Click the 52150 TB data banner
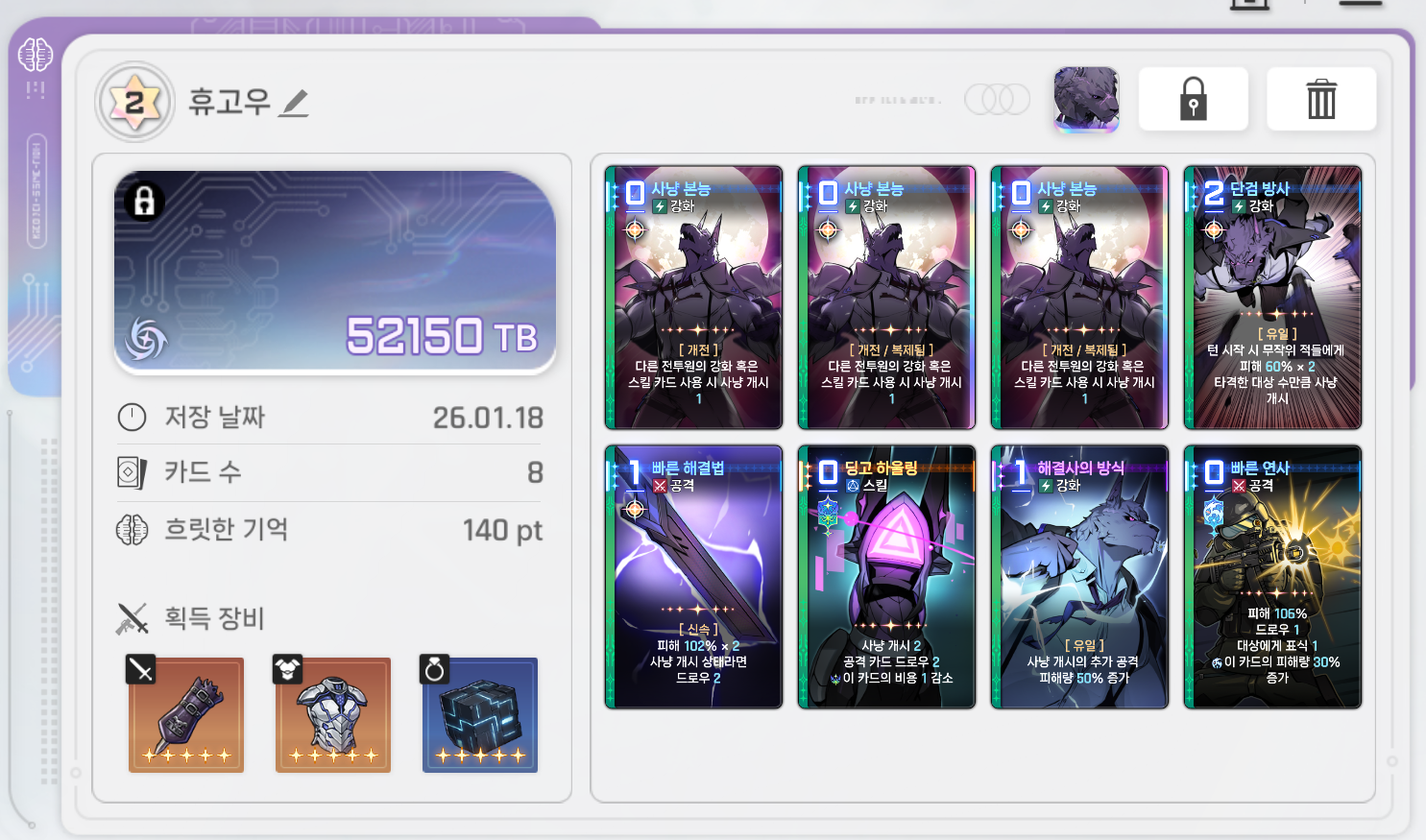 pyautogui.click(x=335, y=273)
